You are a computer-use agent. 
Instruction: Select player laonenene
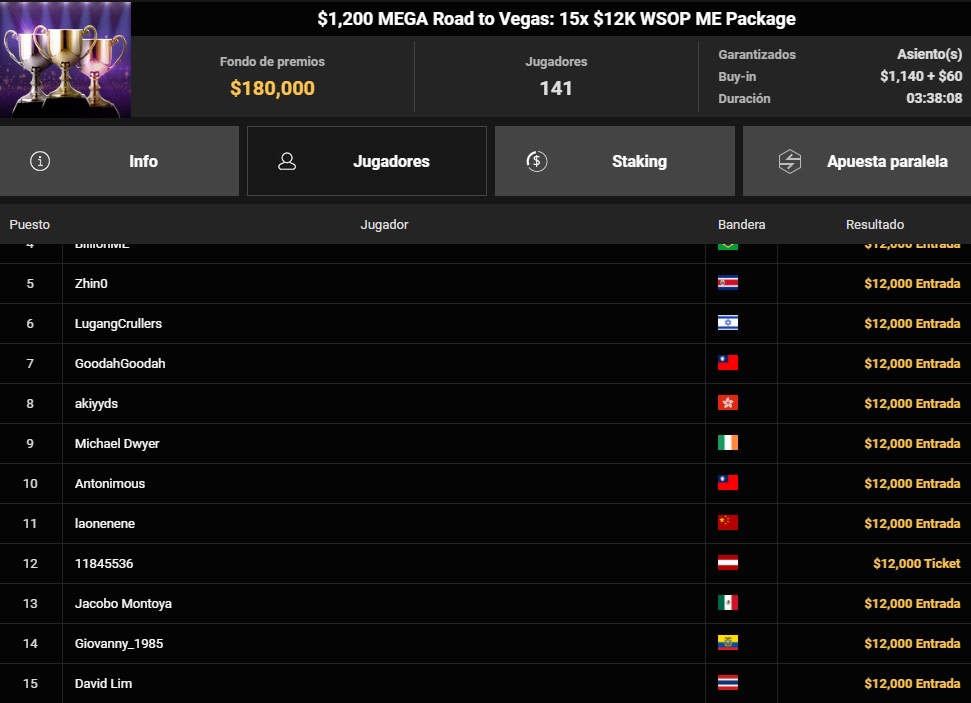[105, 523]
